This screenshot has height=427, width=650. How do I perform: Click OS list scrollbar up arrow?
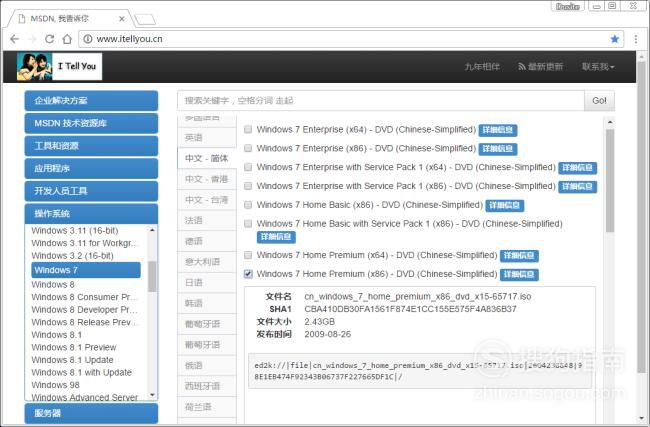pos(152,230)
